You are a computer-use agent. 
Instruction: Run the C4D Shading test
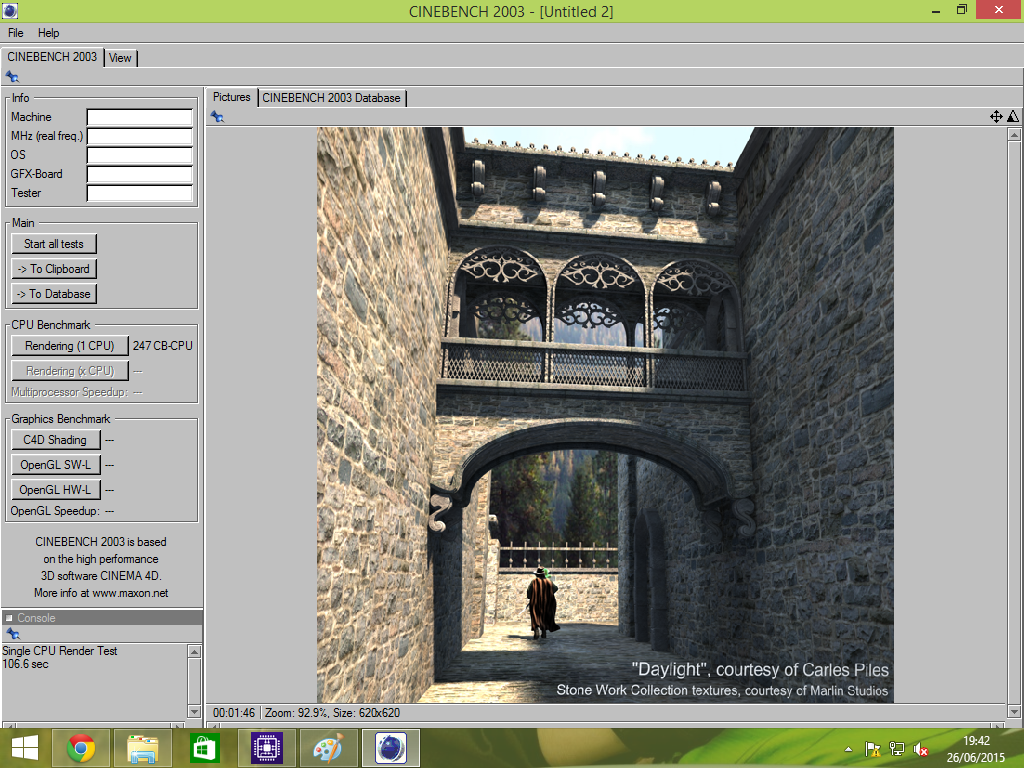click(x=56, y=440)
